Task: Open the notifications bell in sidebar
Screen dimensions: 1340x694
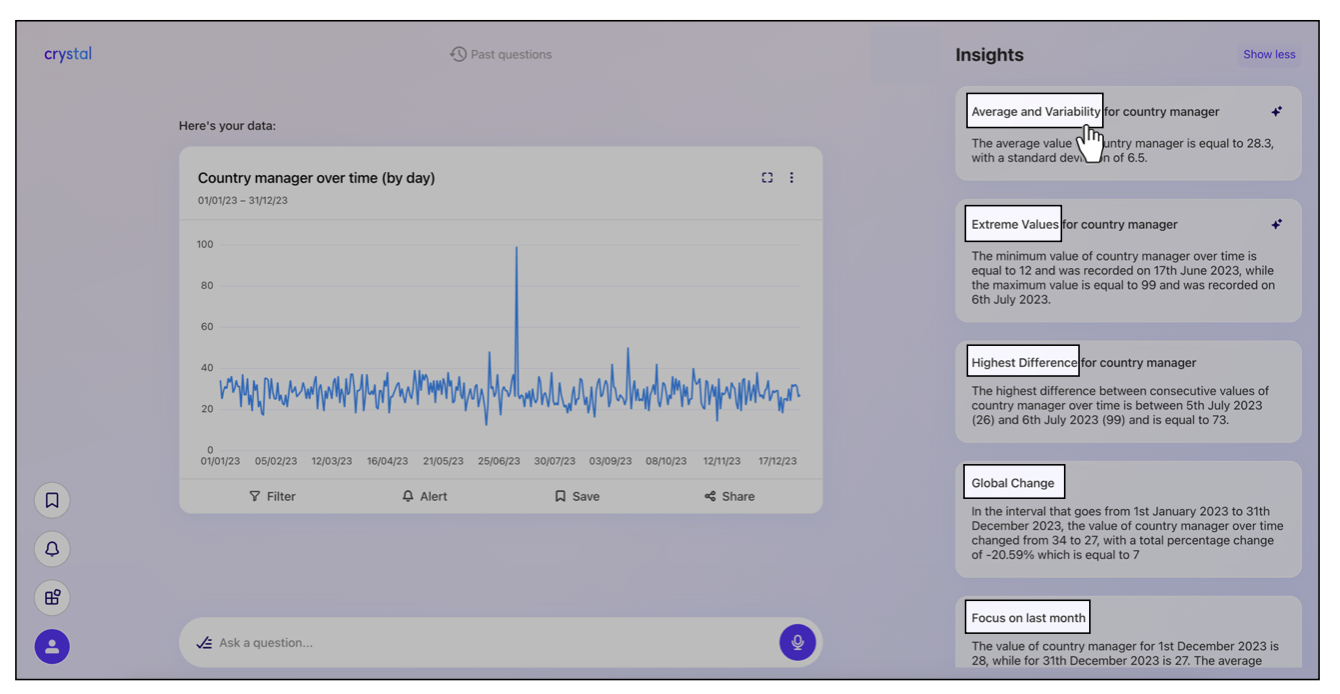Action: pyautogui.click(x=52, y=549)
